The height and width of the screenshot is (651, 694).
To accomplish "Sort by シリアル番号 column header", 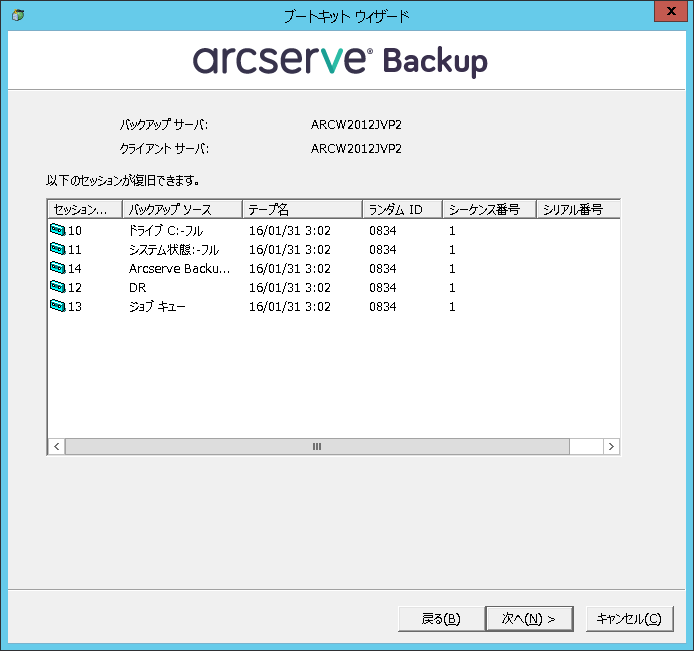I will point(578,209).
